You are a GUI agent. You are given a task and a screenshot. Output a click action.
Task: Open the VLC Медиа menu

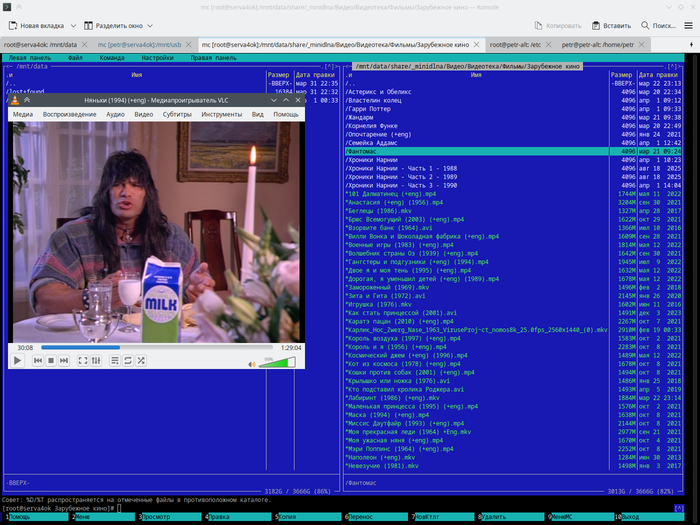pyautogui.click(x=23, y=114)
